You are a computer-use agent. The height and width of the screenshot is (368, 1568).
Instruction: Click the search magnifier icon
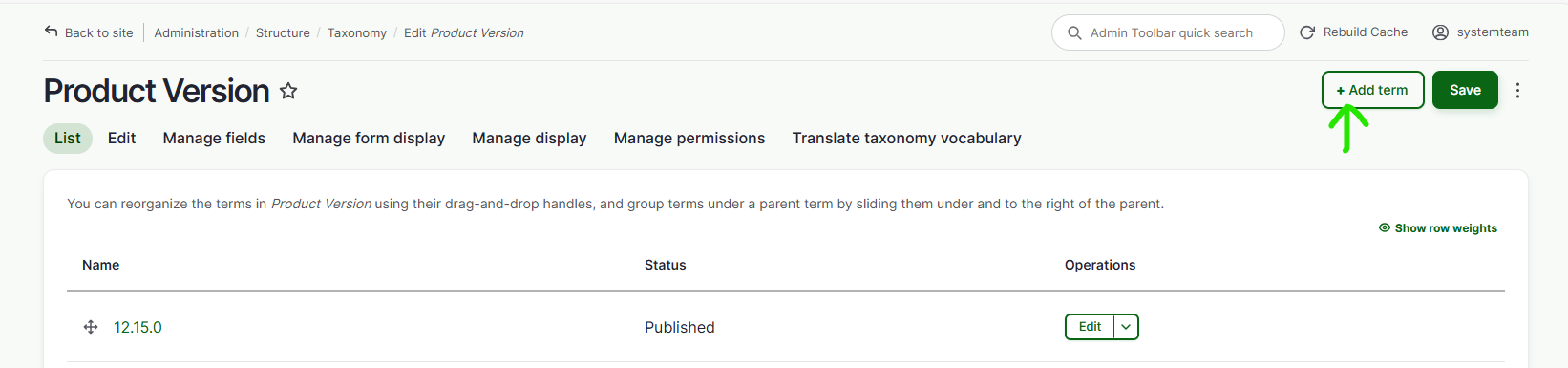(1074, 32)
